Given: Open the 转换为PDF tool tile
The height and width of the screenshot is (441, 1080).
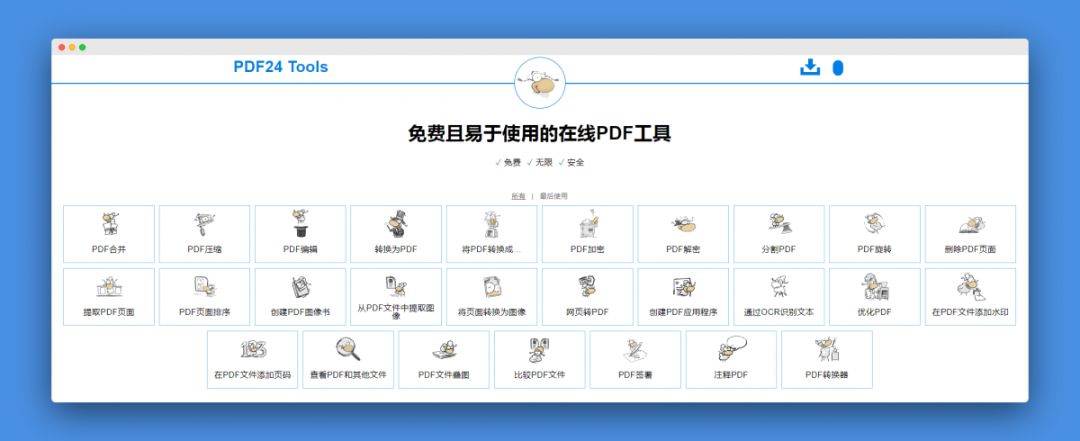Looking at the screenshot, I should point(396,234).
